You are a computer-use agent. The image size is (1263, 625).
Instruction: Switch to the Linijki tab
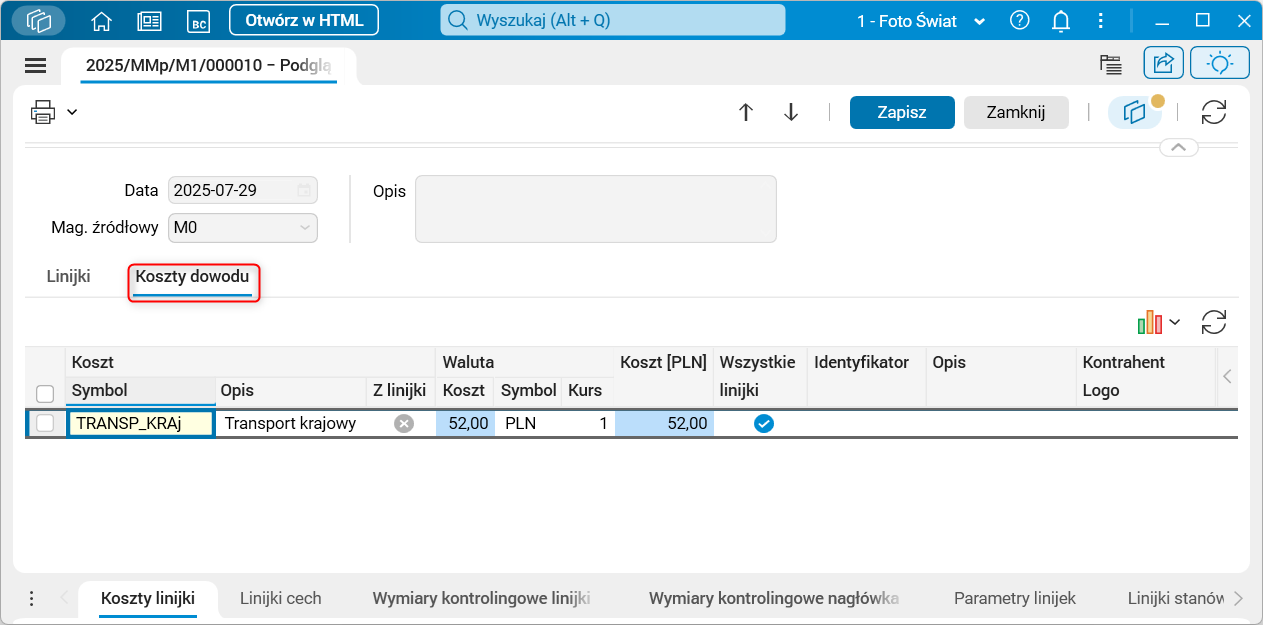point(69,276)
